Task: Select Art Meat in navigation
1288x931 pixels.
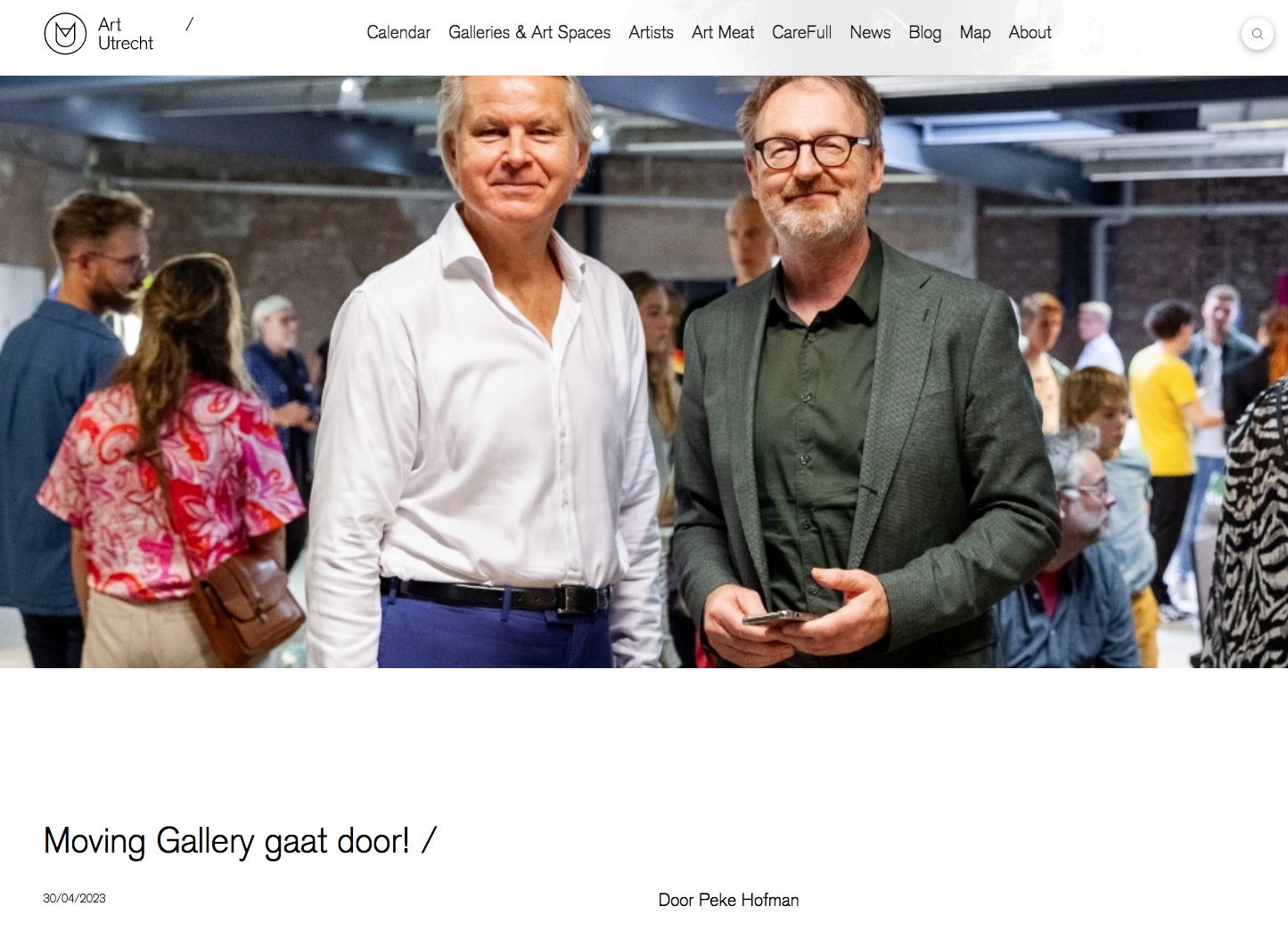Action: click(723, 33)
